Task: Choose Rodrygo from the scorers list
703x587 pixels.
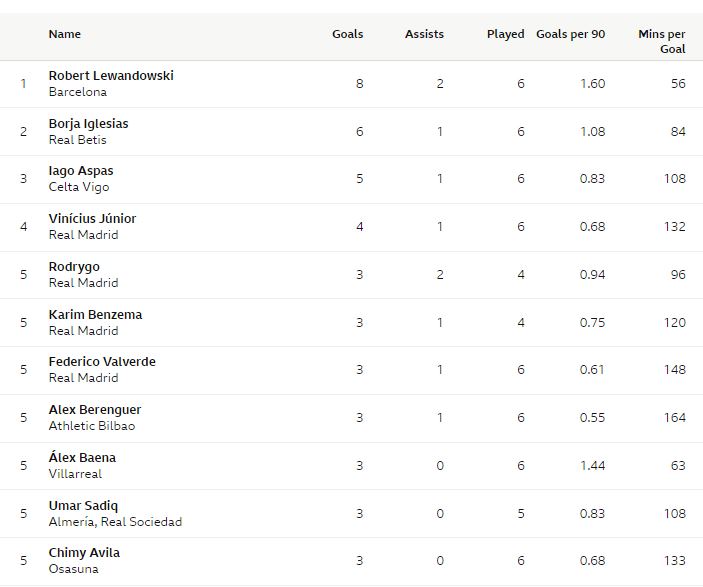Action: pos(74,267)
